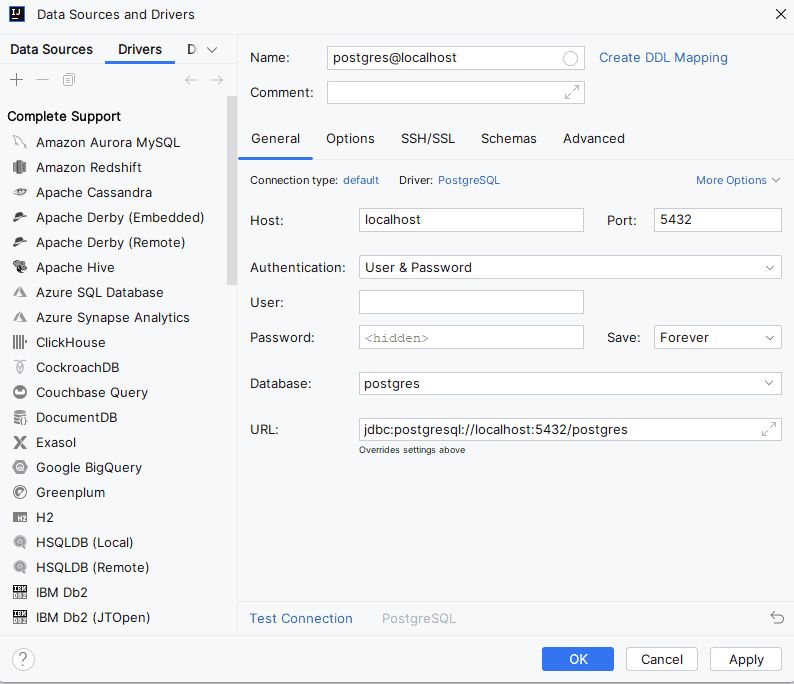Screen dimensions: 794x684
Task: Focus the User input field
Action: 471,302
